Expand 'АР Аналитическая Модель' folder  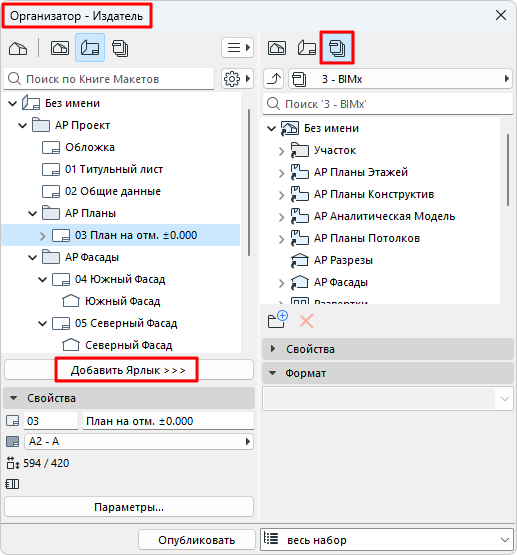pos(281,217)
